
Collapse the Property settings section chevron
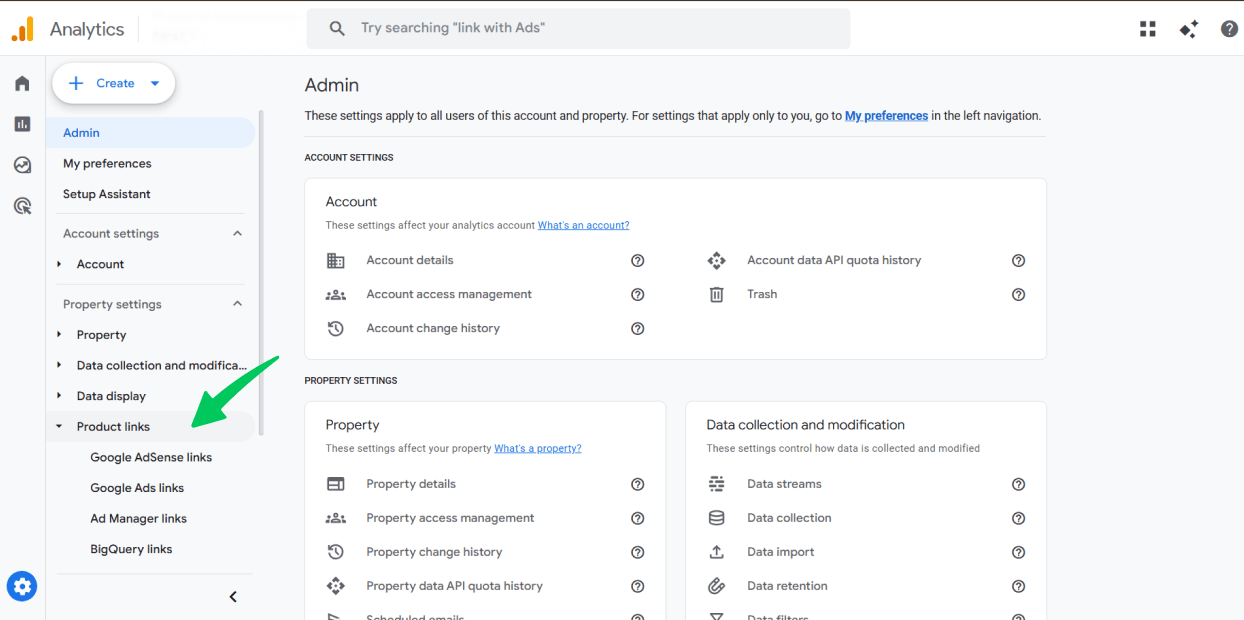237,304
